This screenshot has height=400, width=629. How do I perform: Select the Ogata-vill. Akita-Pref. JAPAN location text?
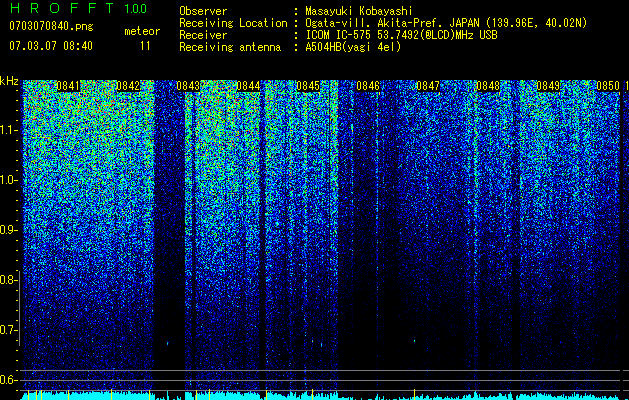click(446, 23)
